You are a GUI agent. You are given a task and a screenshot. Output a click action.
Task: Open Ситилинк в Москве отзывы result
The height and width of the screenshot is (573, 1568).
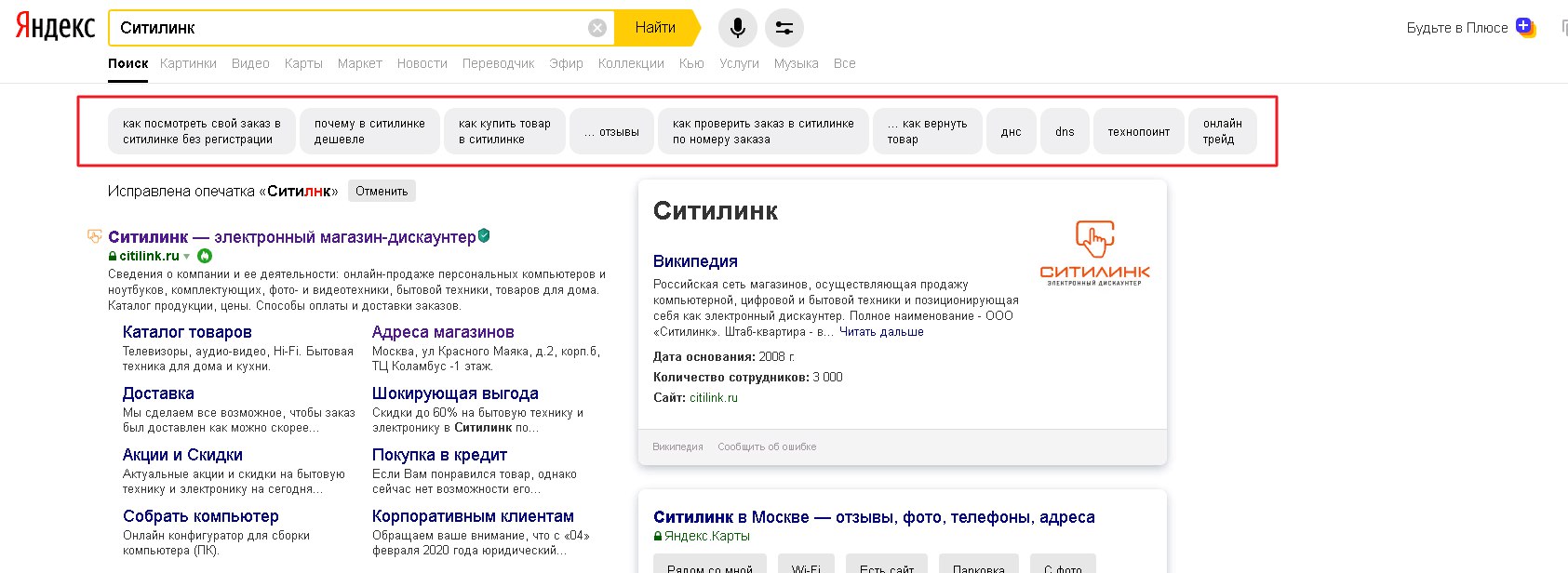[874, 517]
